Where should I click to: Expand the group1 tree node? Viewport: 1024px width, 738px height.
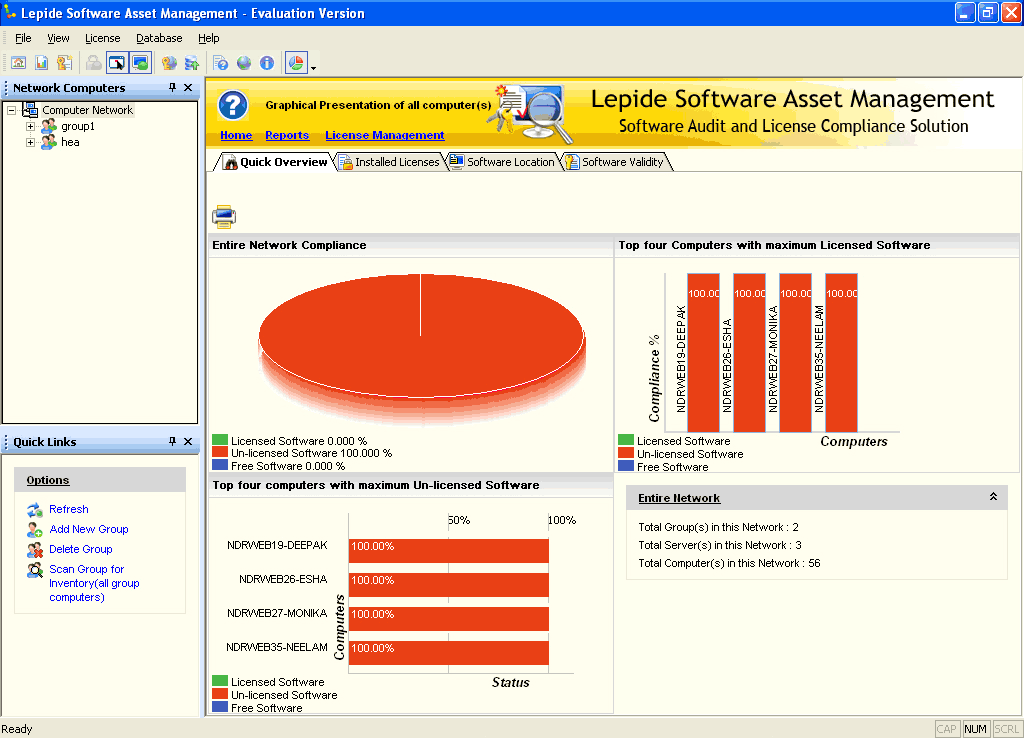tap(30, 126)
